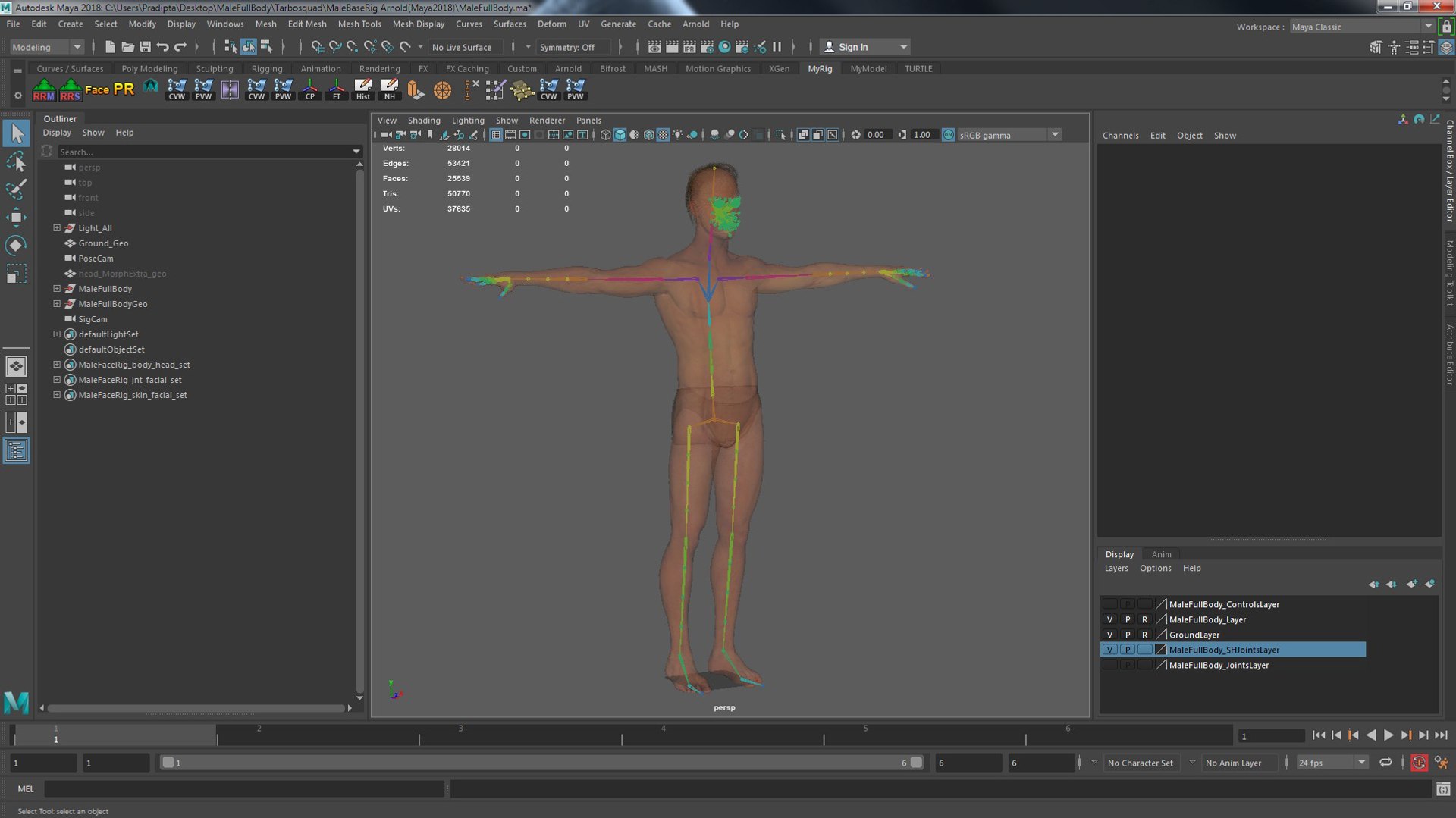The width and height of the screenshot is (1456, 818).
Task: Run the Hist shelf script
Action: click(x=363, y=89)
